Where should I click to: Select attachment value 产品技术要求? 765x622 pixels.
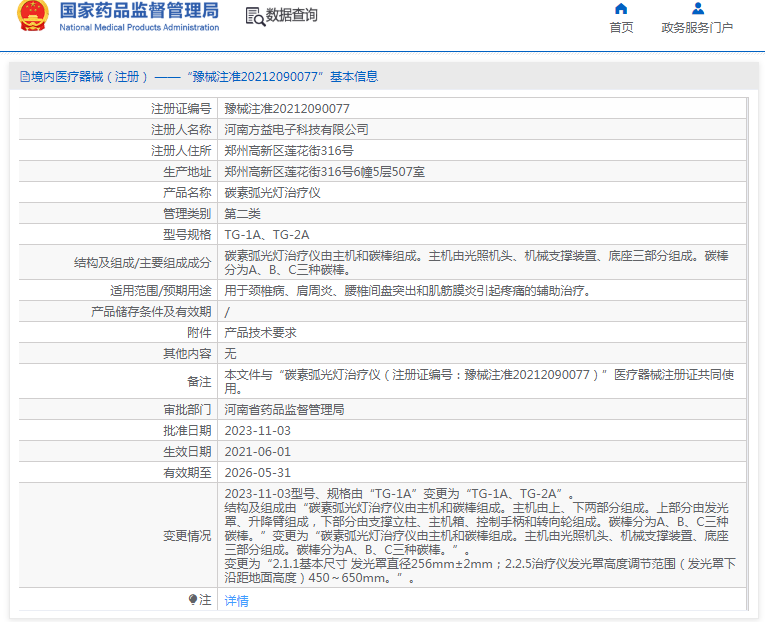click(261, 333)
